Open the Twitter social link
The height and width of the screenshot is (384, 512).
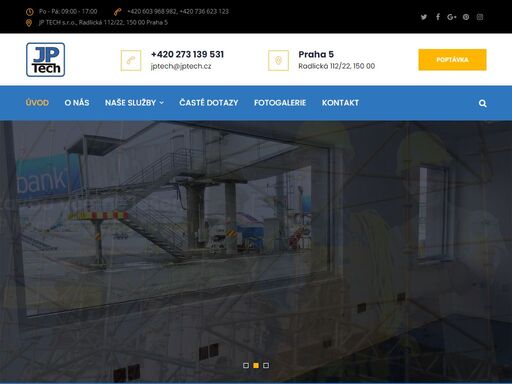pos(424,17)
